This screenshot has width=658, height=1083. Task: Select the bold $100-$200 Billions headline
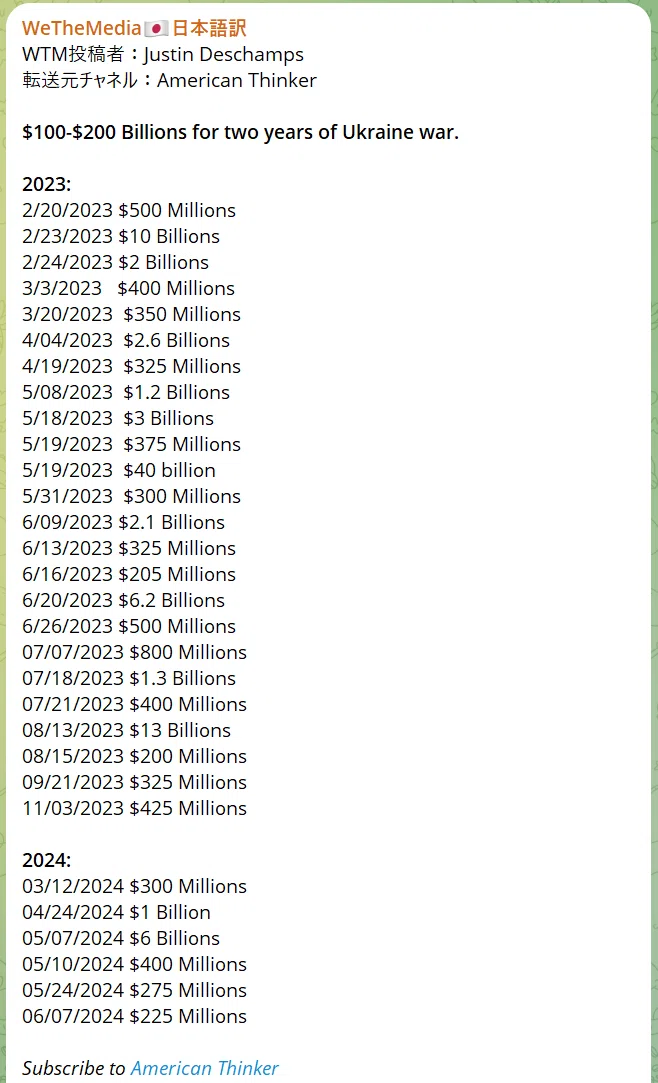(x=240, y=132)
